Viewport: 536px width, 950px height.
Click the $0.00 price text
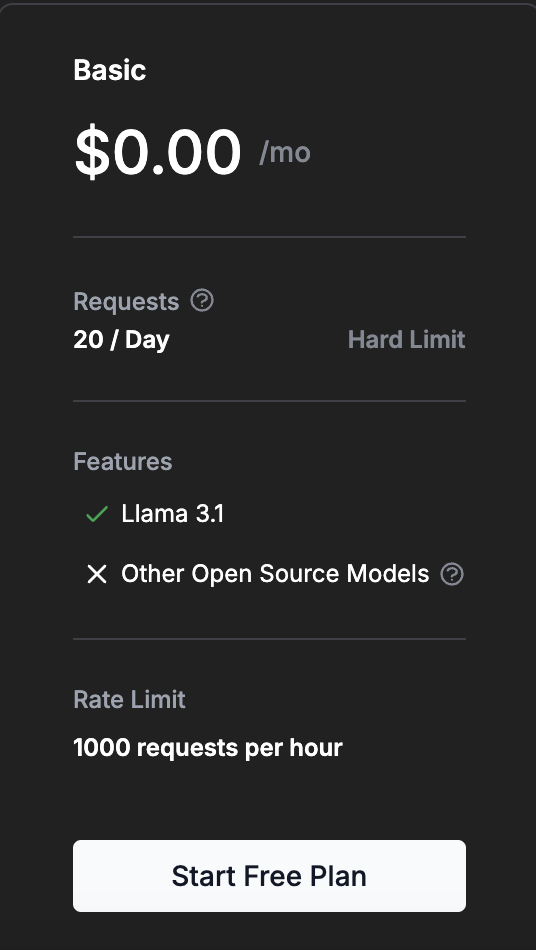tap(157, 151)
